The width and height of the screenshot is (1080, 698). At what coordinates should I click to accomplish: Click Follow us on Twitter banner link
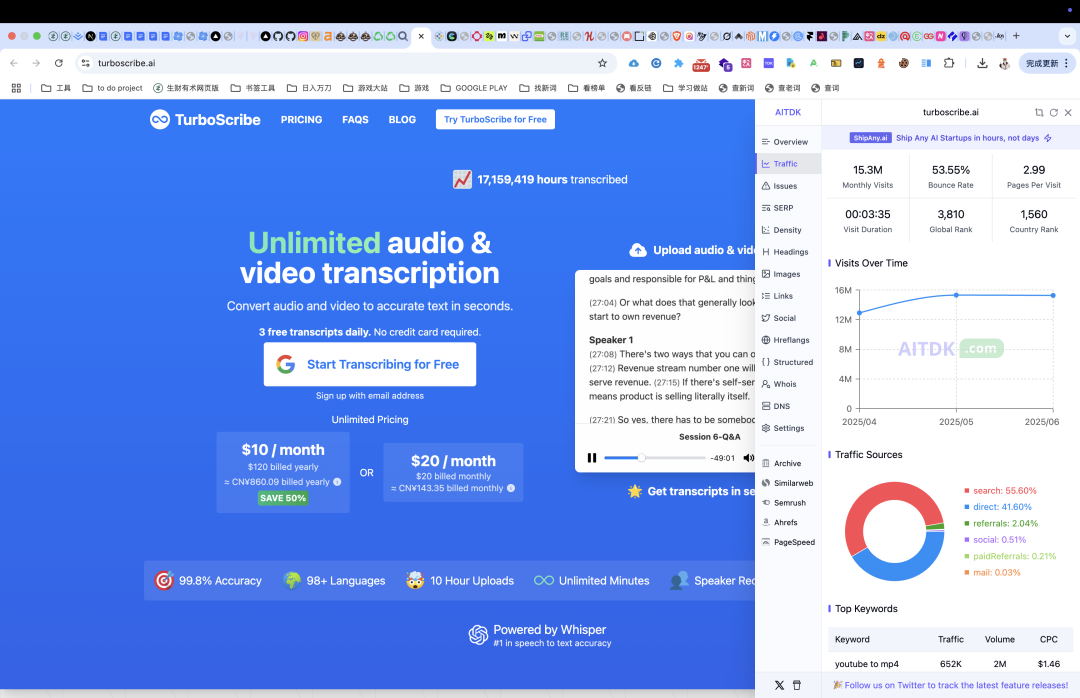tap(951, 686)
